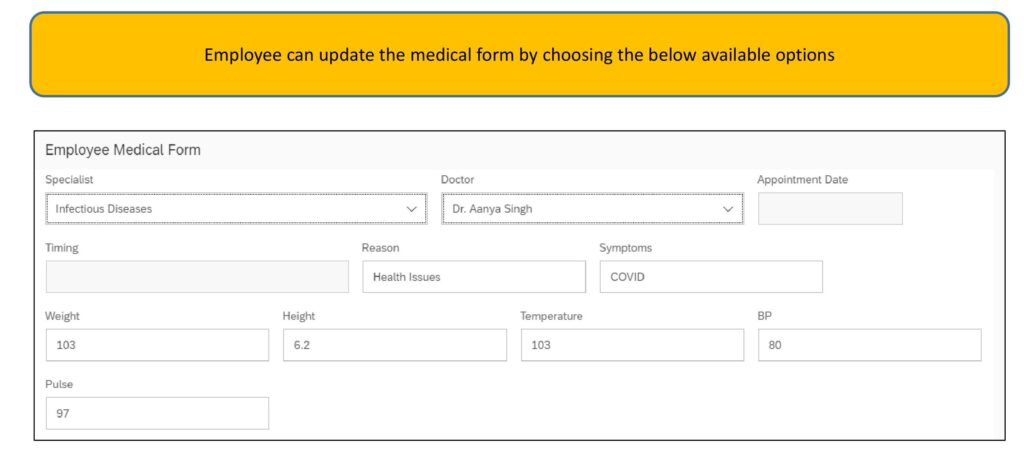
Task: Select the Symptoms field showing COVID
Action: (x=711, y=277)
